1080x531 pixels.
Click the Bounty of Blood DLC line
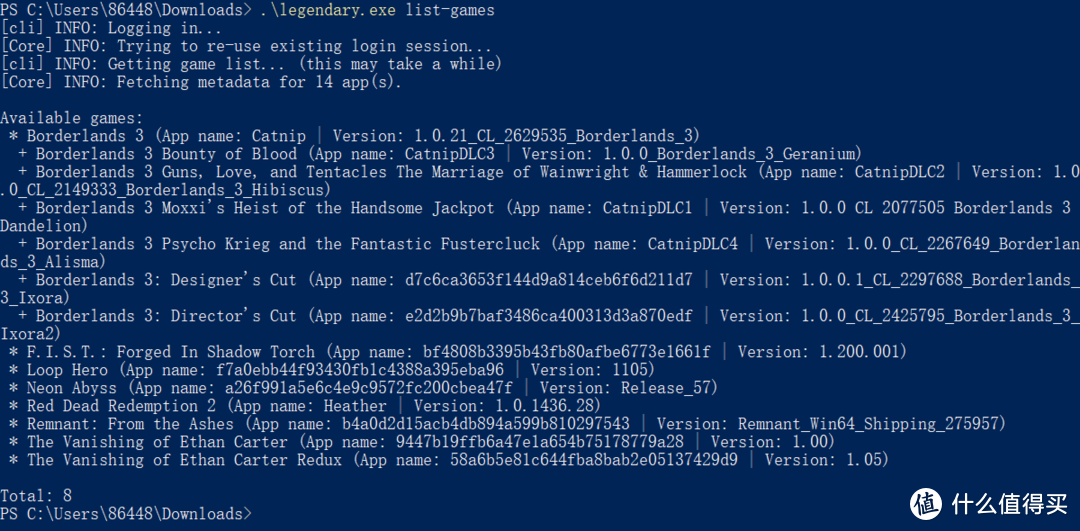439,154
